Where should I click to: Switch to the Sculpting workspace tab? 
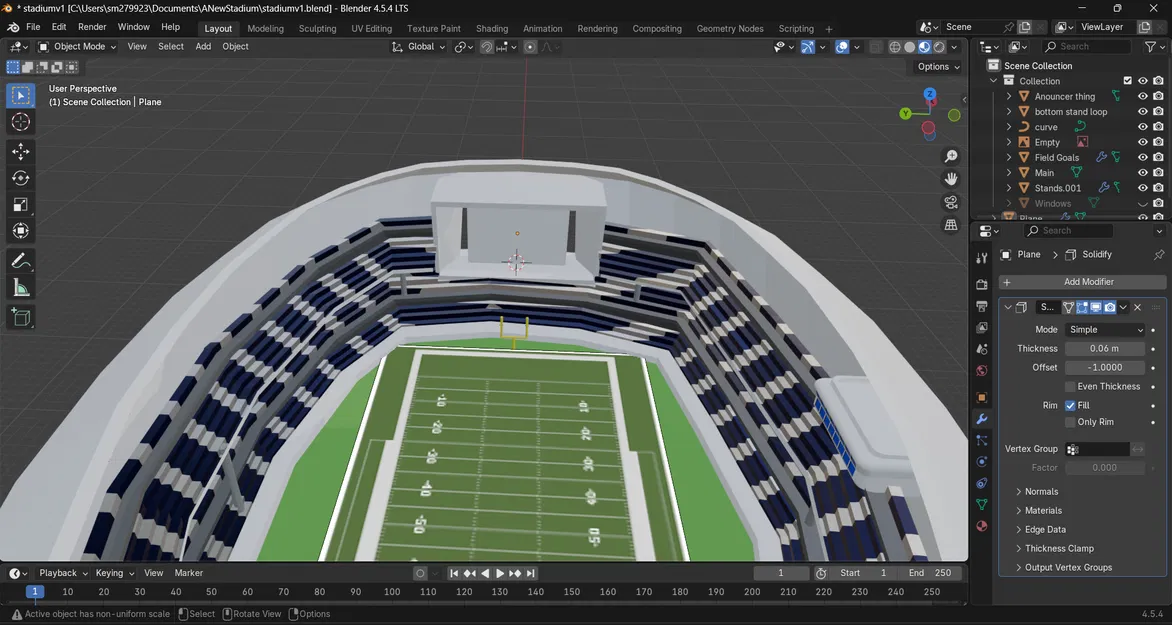tap(317, 28)
